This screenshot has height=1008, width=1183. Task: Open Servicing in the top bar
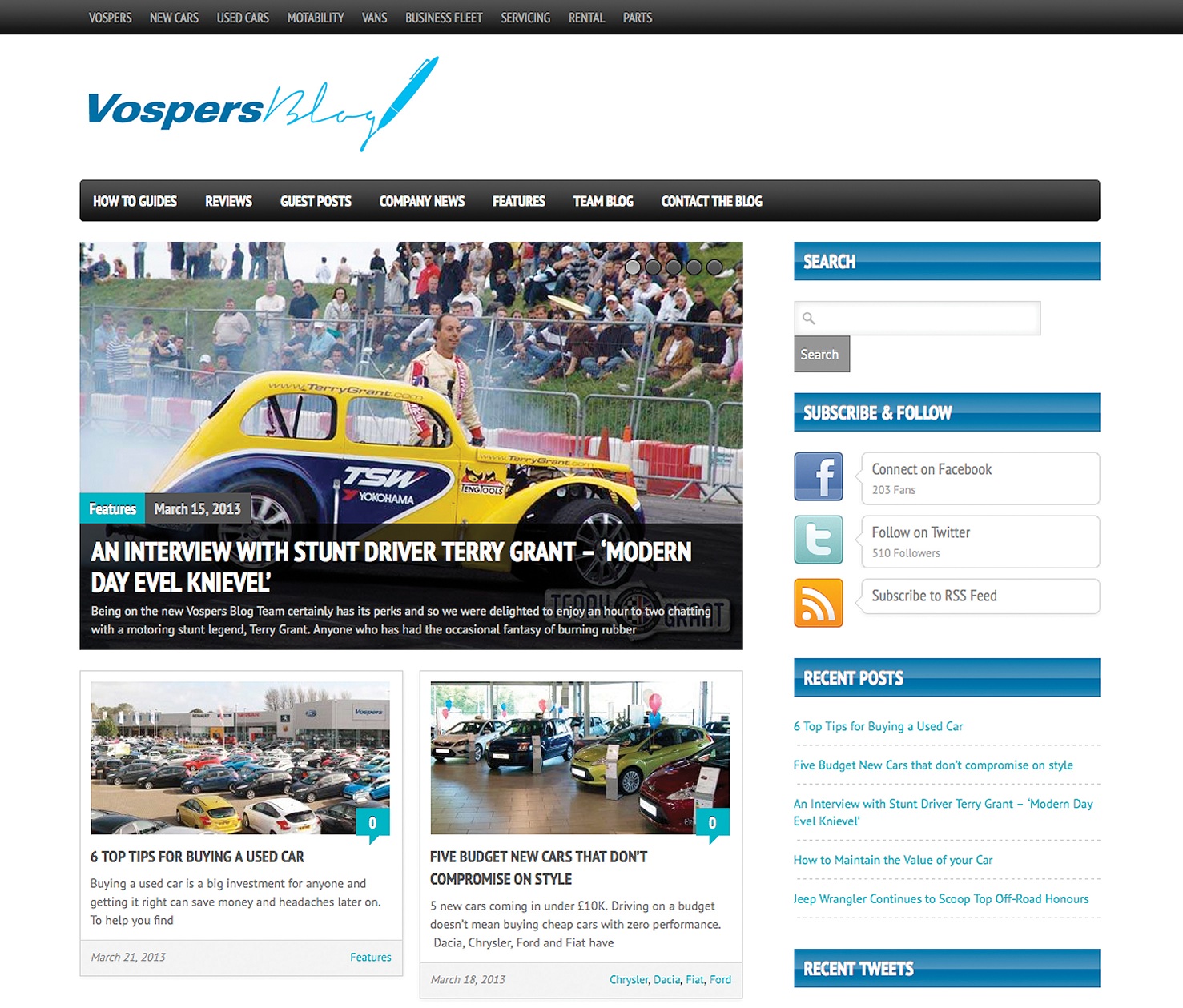point(525,18)
